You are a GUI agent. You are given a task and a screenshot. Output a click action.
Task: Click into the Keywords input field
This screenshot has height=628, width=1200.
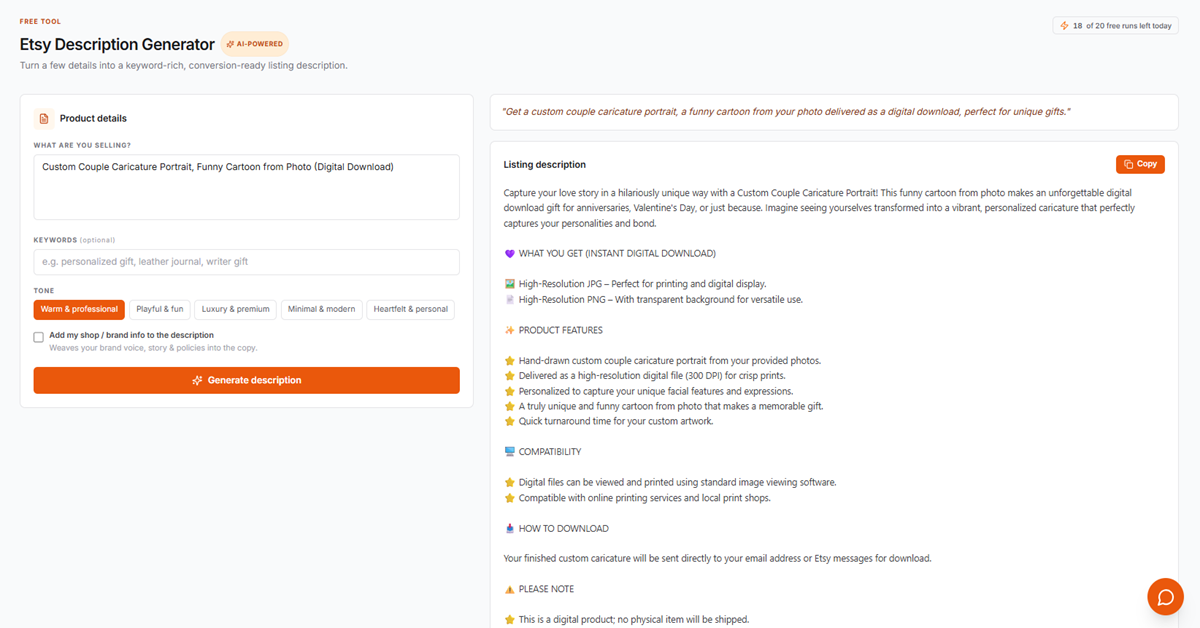pyautogui.click(x=247, y=262)
